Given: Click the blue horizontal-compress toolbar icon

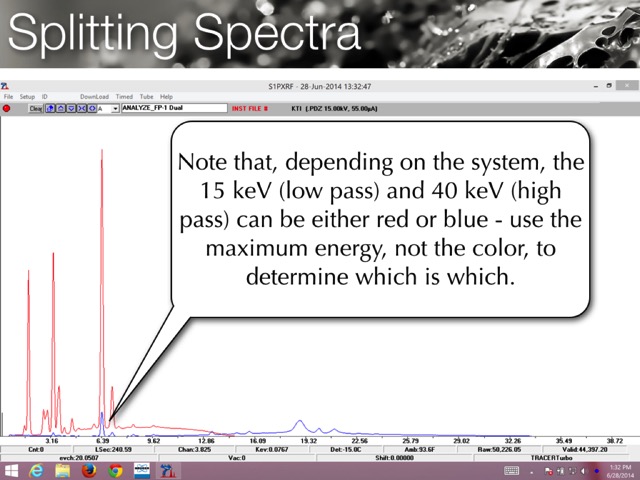Looking at the screenshot, I should pos(81,108).
